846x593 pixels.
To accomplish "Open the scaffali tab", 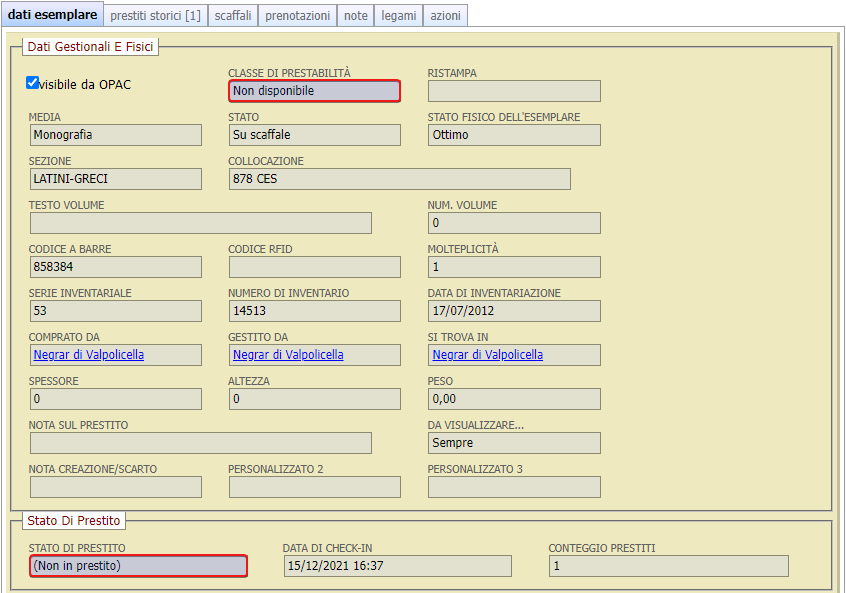I will [x=233, y=16].
